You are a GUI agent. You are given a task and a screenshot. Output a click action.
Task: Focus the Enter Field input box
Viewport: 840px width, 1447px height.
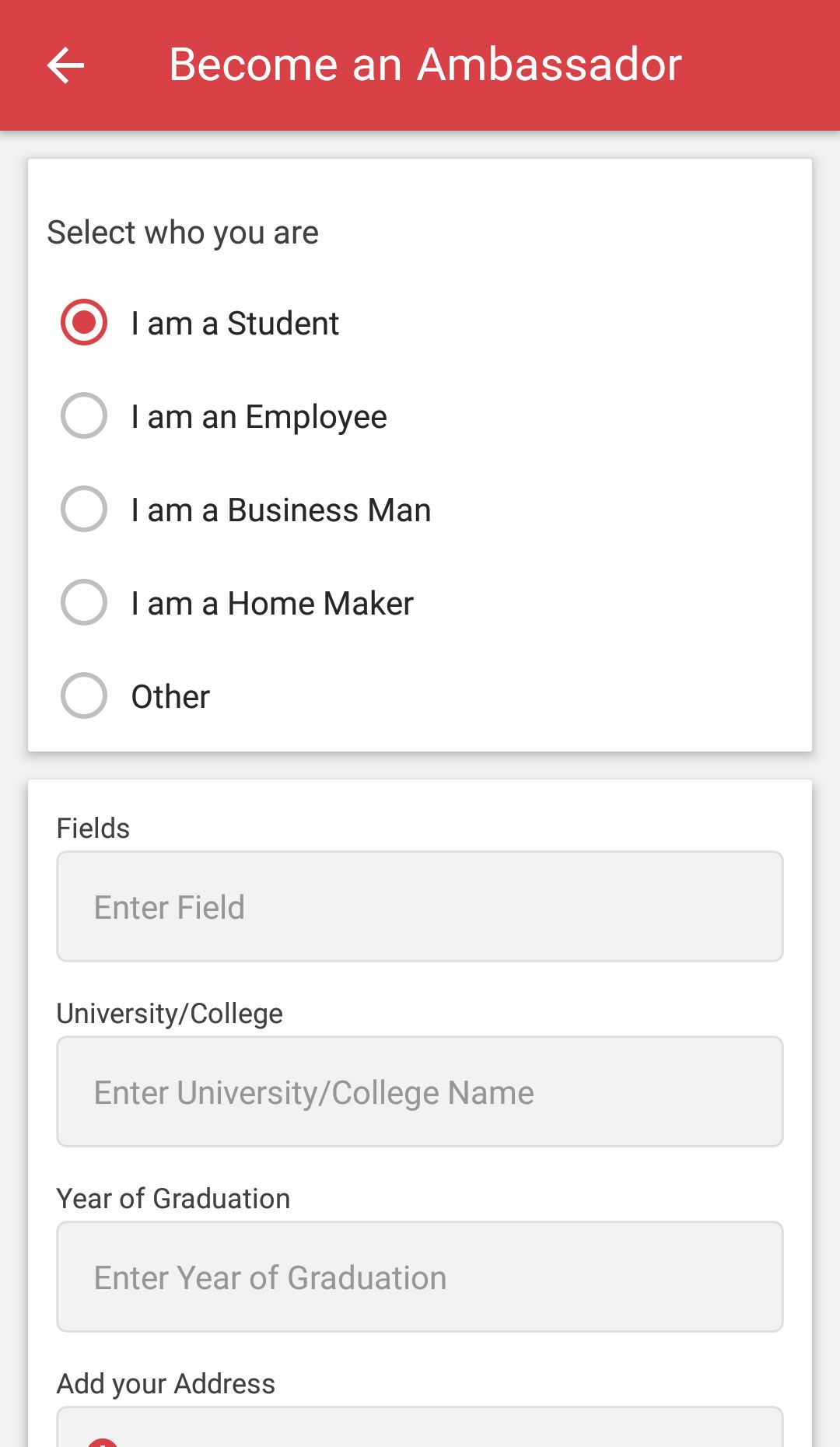click(x=420, y=906)
